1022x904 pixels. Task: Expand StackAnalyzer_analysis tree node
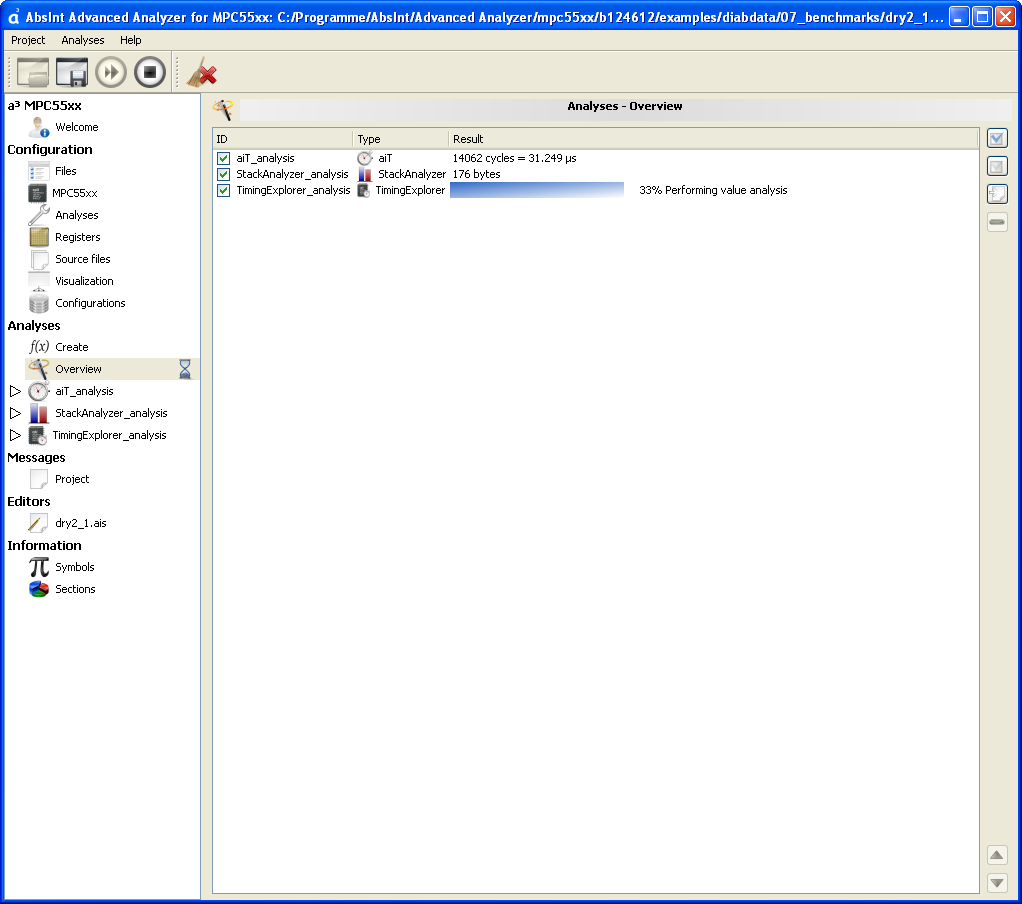15,413
